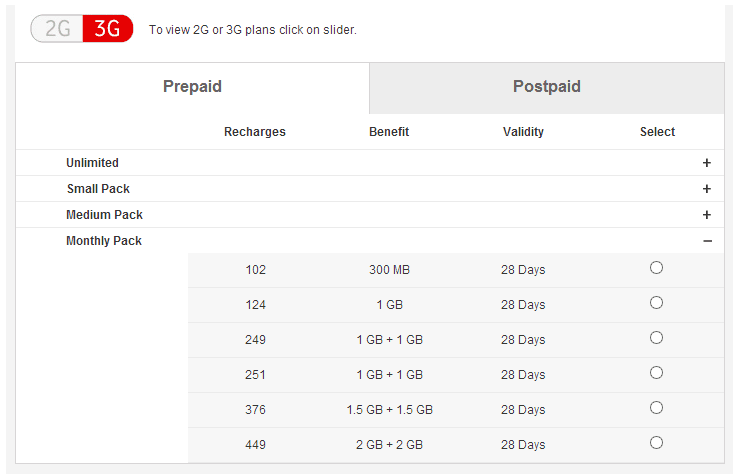Expand Small Pack using plus icon
This screenshot has width=742, height=476.
pyautogui.click(x=707, y=189)
